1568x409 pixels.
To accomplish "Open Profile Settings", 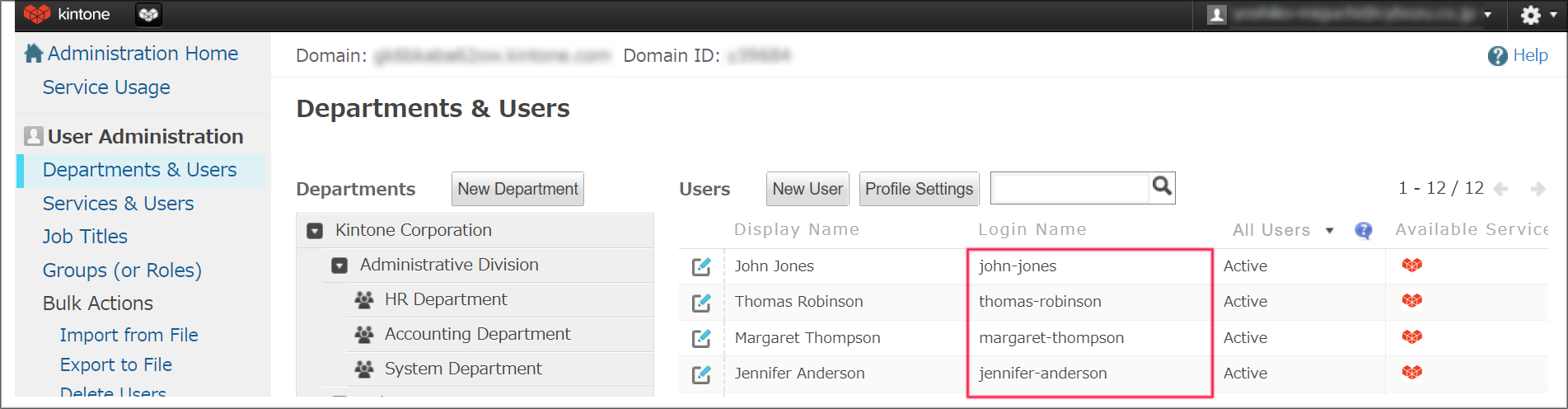I will pyautogui.click(x=919, y=189).
